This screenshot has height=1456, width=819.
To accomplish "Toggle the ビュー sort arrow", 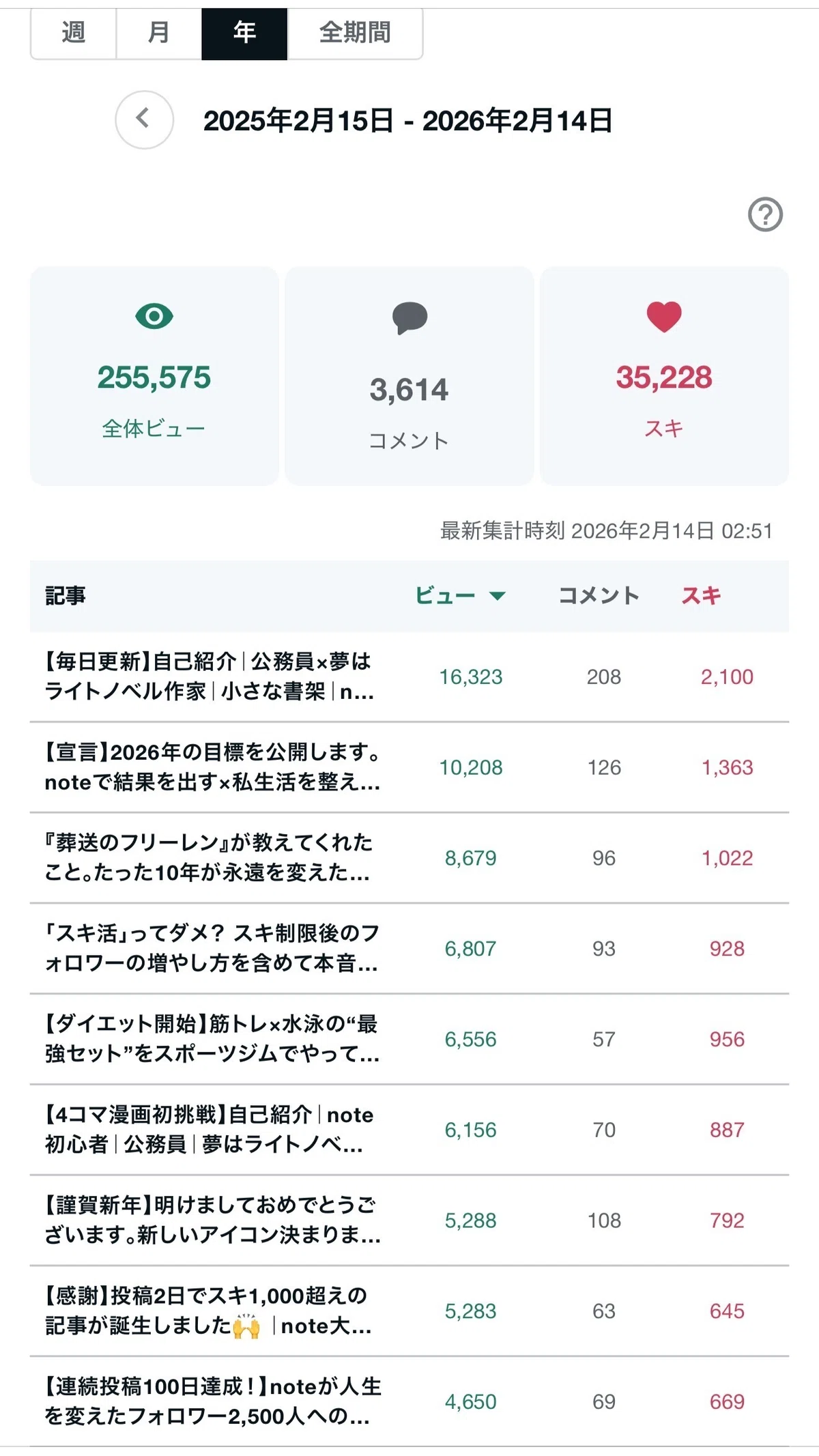I will [x=498, y=596].
